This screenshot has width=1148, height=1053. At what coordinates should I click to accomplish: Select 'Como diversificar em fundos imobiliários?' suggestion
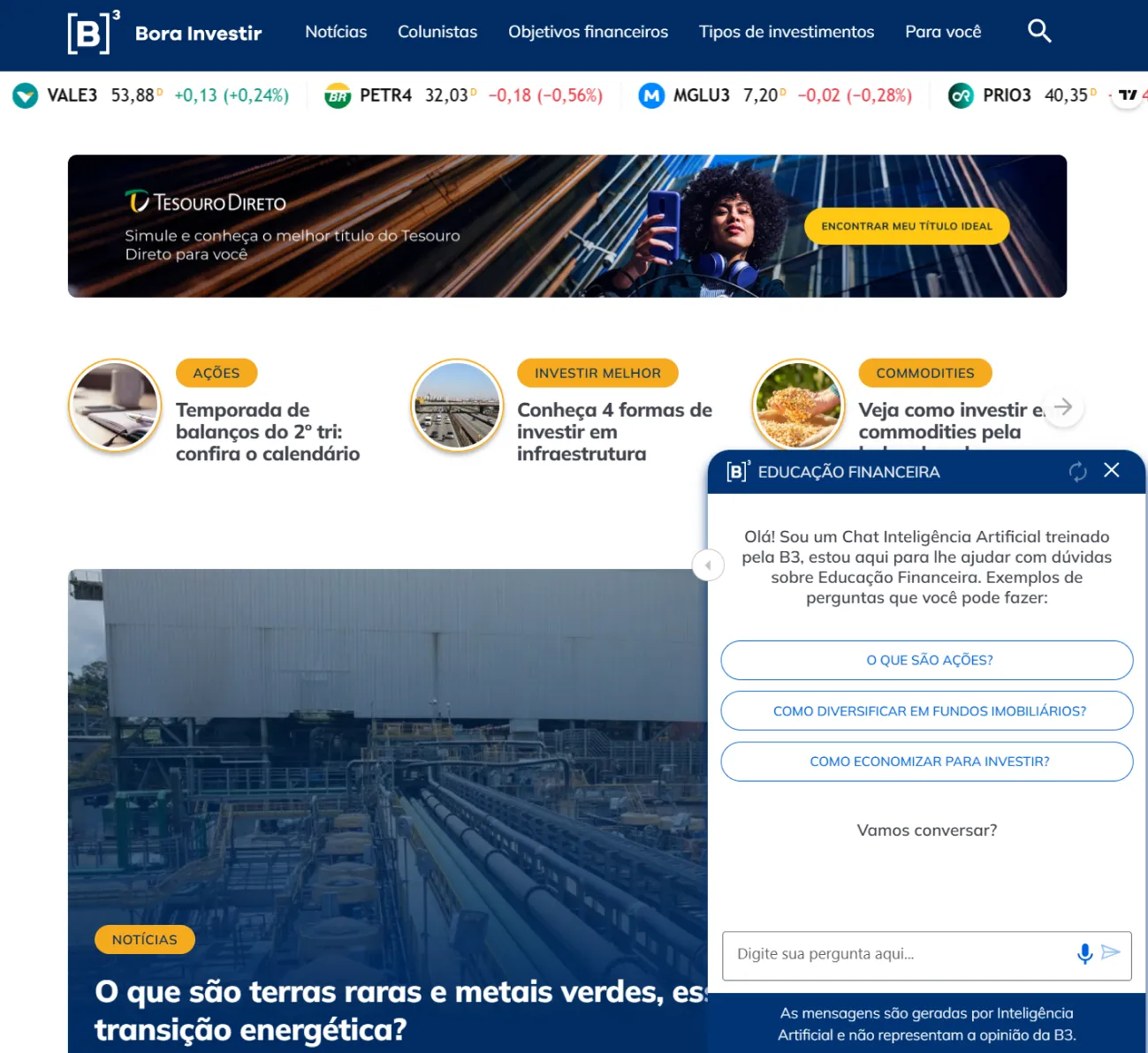coord(927,711)
